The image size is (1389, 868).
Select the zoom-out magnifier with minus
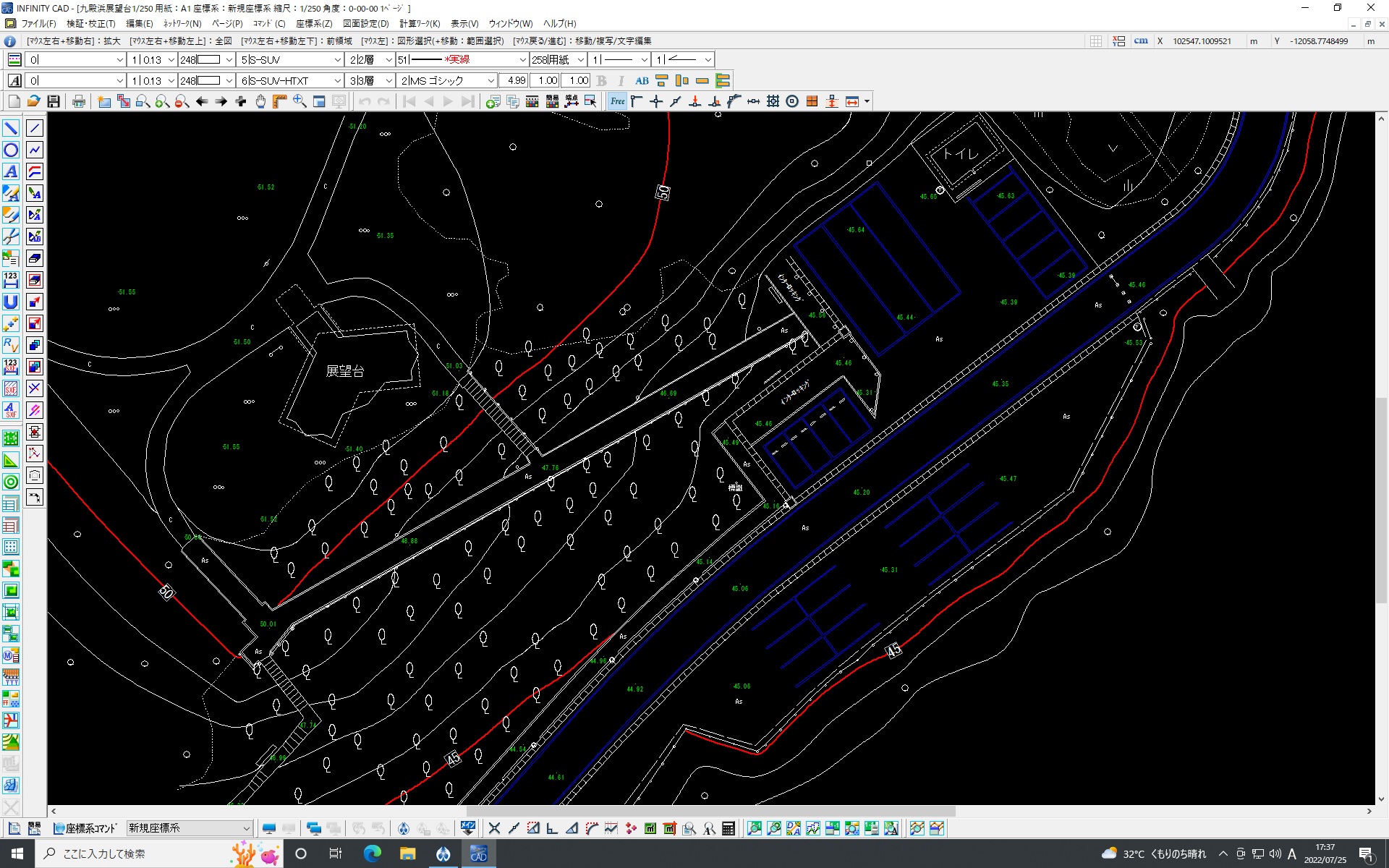(182, 101)
